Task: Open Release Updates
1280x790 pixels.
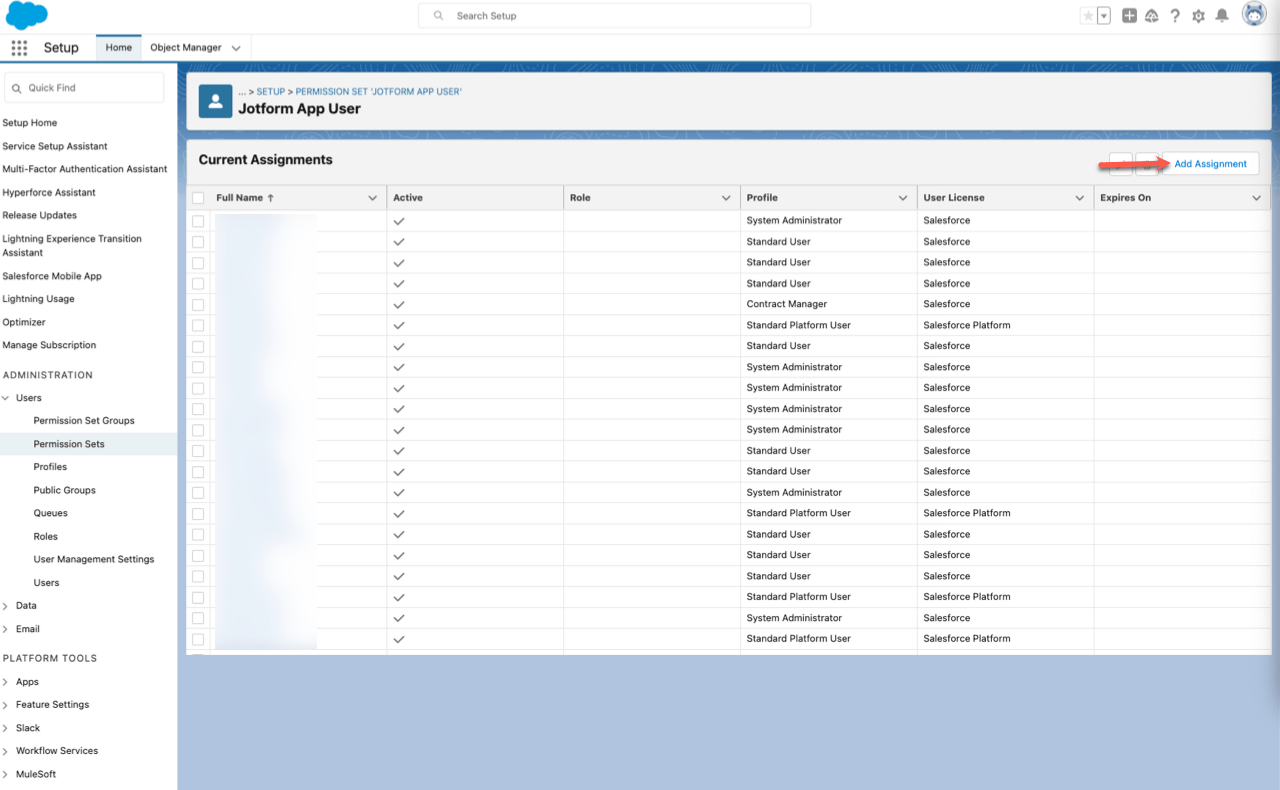Action: pos(40,215)
